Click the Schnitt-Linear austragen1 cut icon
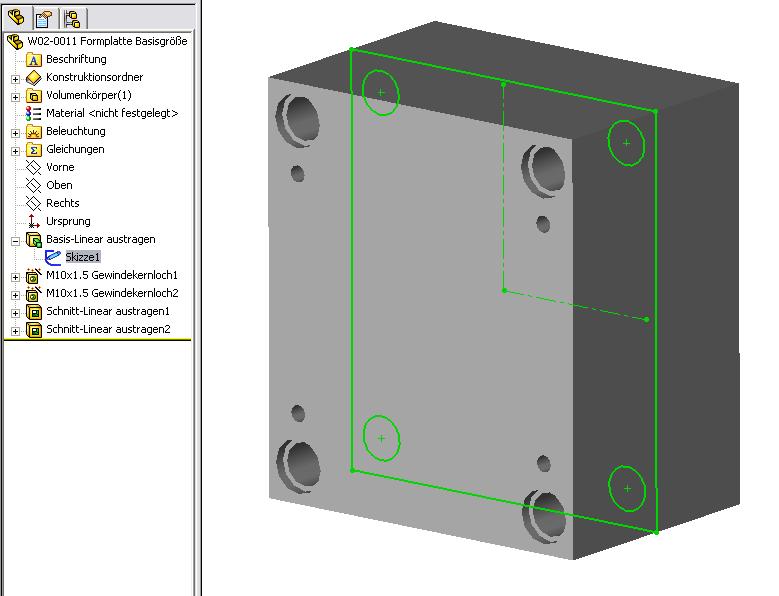The width and height of the screenshot is (779, 596). pyautogui.click(x=33, y=312)
